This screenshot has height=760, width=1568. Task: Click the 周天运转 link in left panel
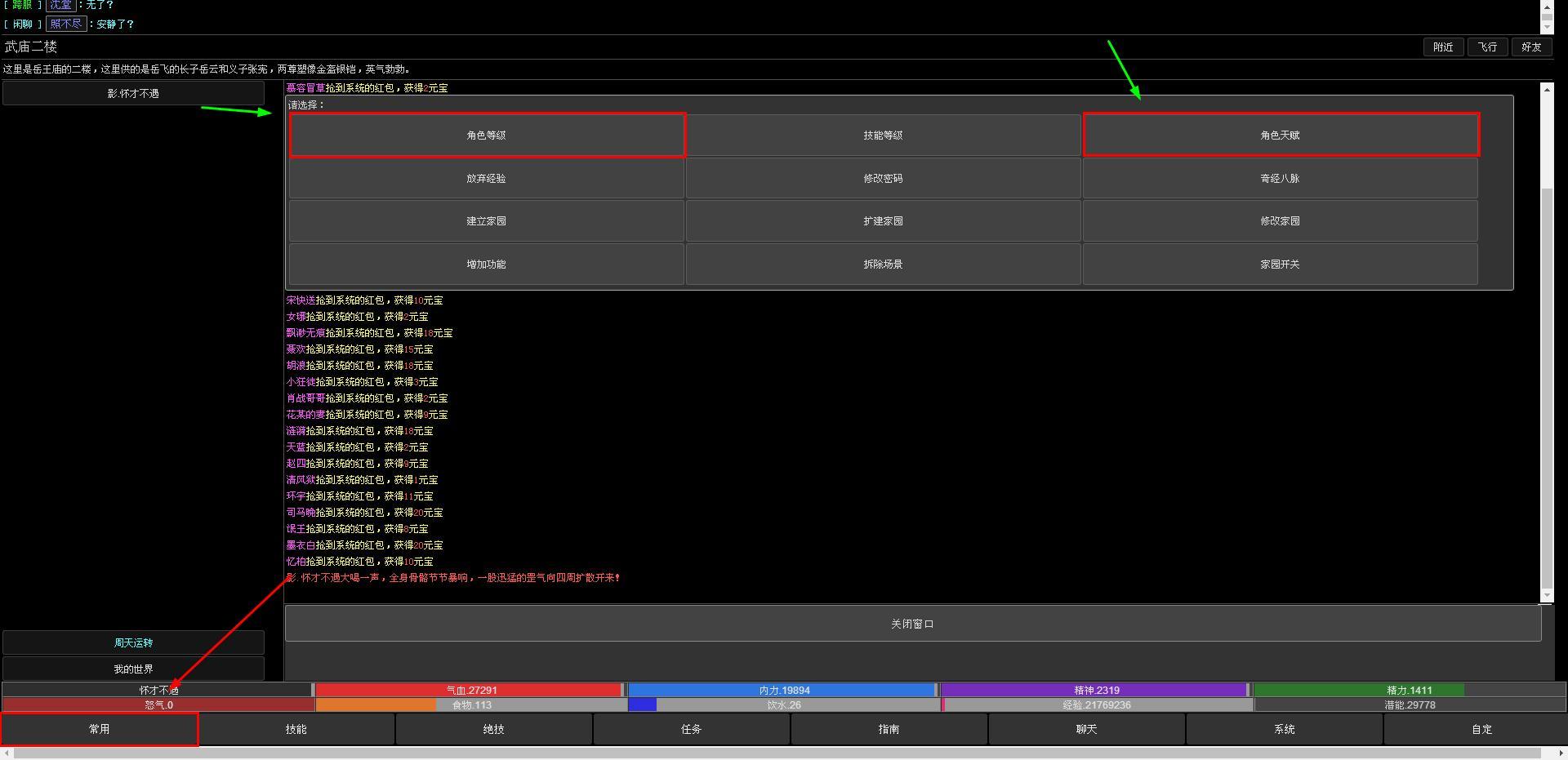(134, 643)
